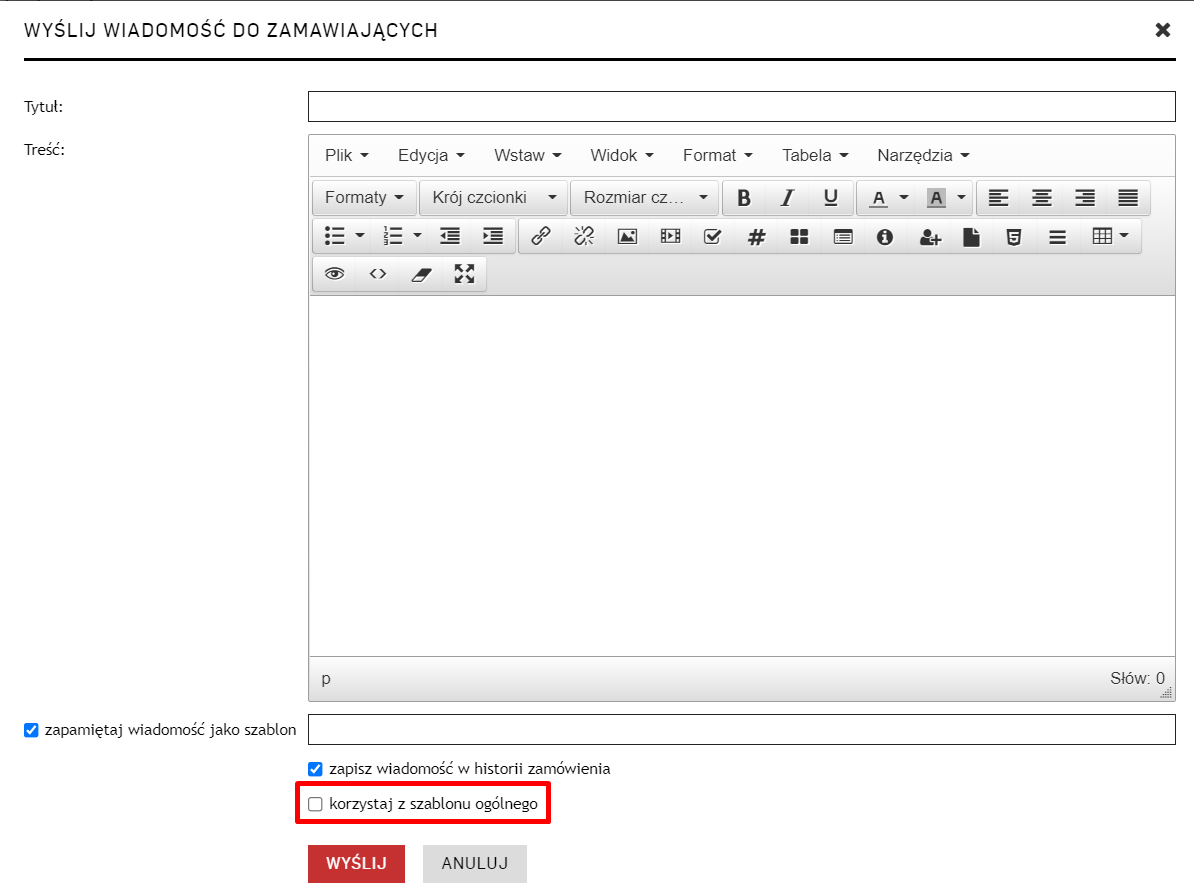The width and height of the screenshot is (1194, 896).
Task: Click the ANULUJ button
Action: coord(475,864)
